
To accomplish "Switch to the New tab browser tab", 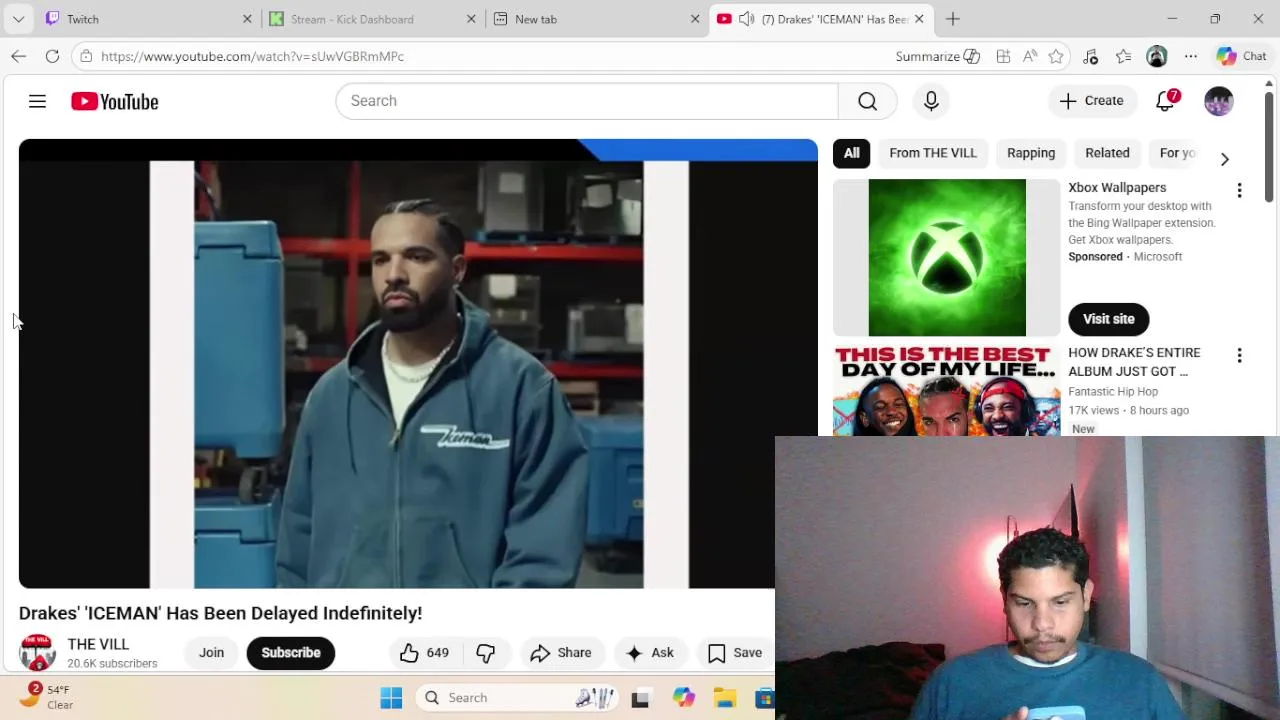I will [598, 19].
